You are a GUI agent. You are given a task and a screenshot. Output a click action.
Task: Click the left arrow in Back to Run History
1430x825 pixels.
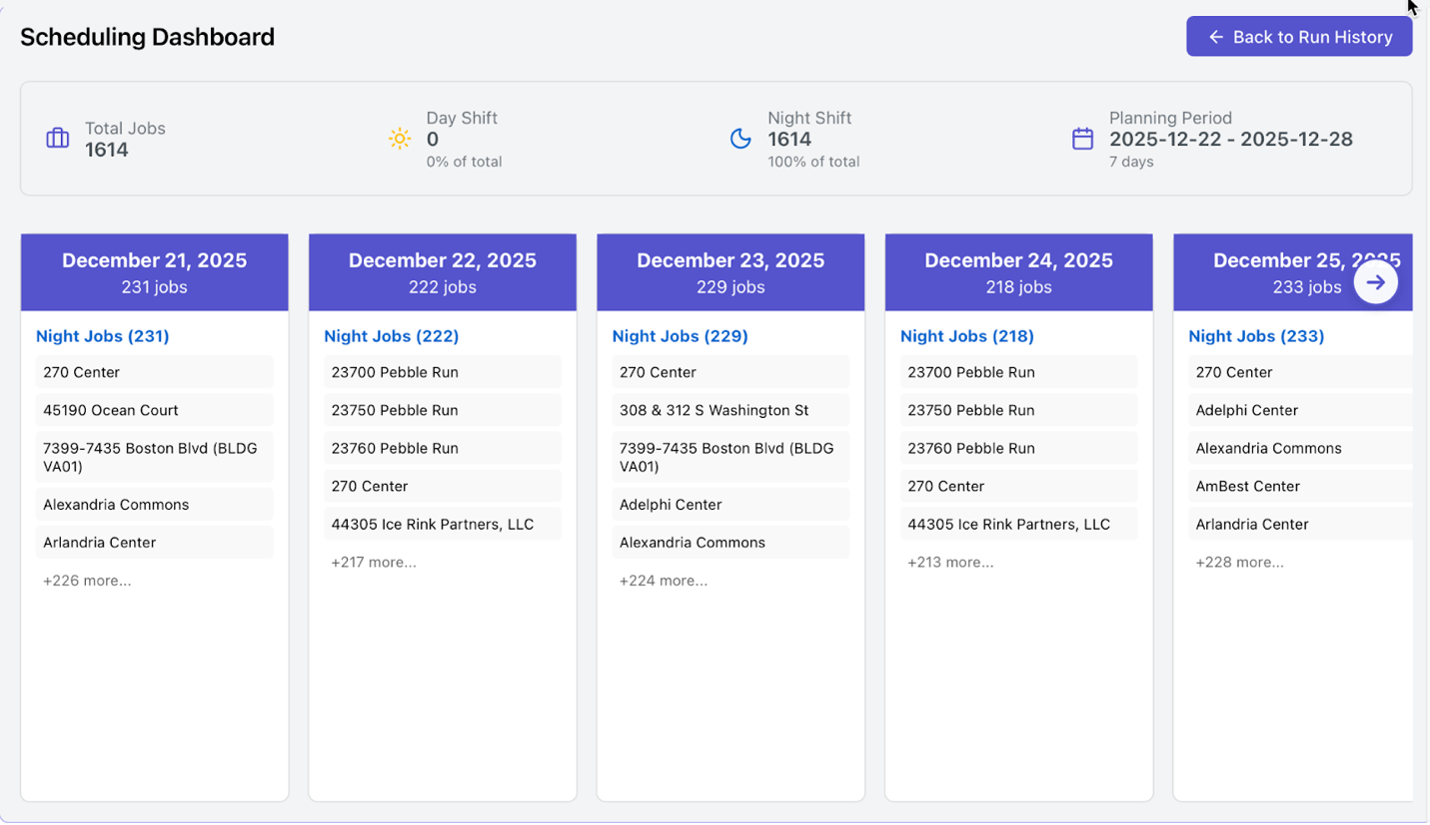[1216, 36]
